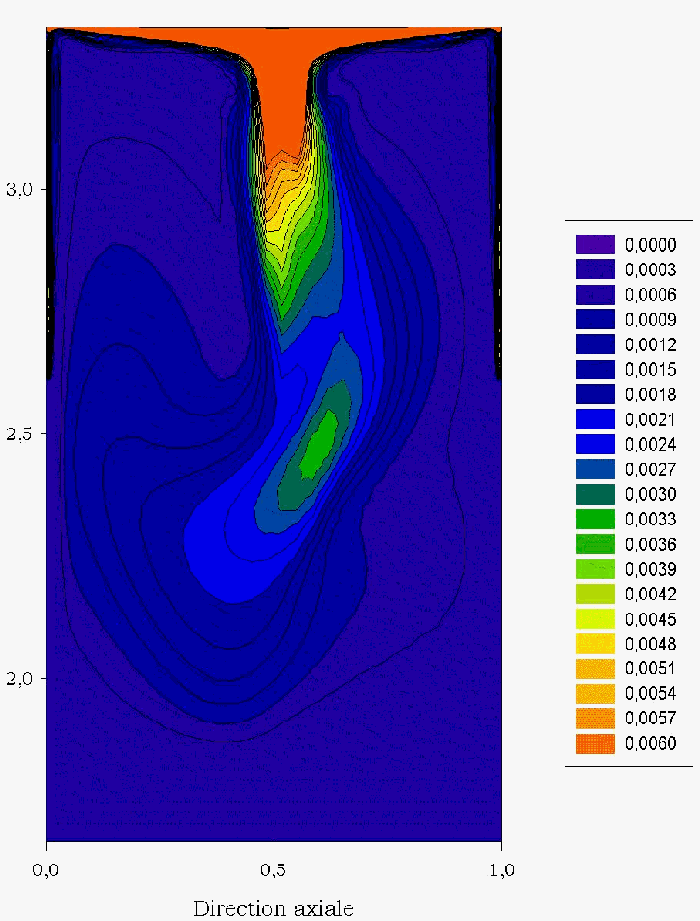Click the legend value text 0,0021
The width and height of the screenshot is (700, 921).
click(x=651, y=419)
